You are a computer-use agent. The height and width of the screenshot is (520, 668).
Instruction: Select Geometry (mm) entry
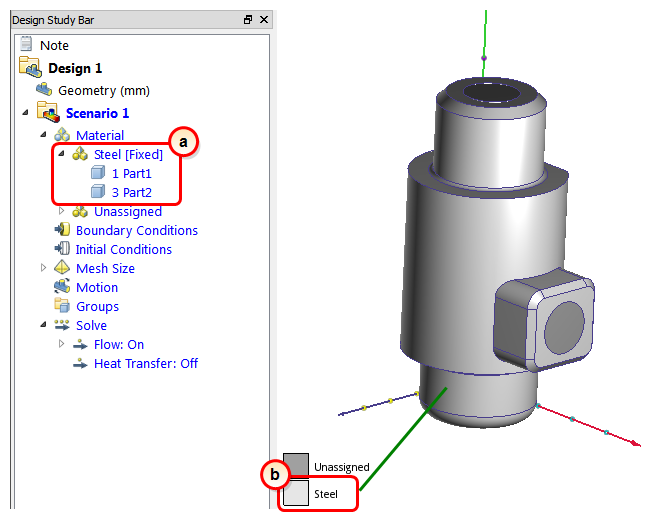click(x=104, y=91)
